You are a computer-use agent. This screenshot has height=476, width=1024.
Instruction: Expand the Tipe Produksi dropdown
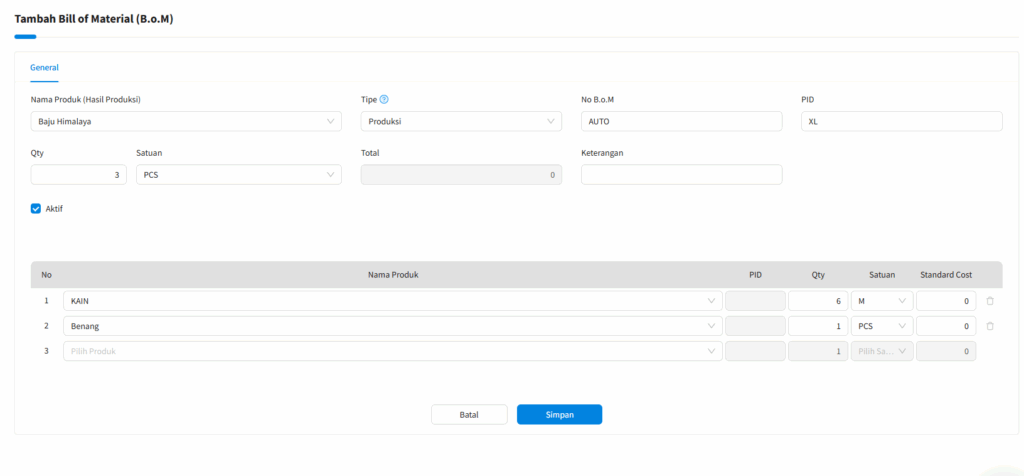pos(461,121)
